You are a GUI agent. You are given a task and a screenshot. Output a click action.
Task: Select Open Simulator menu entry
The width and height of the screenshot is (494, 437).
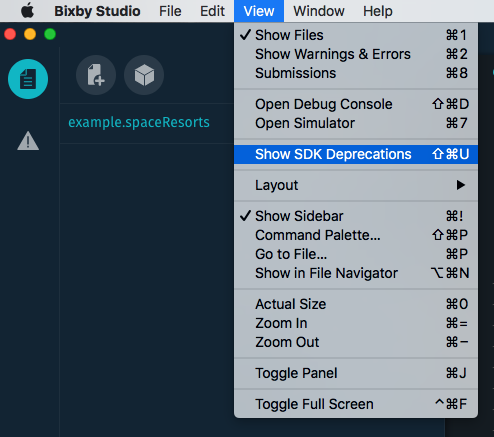tap(356, 123)
